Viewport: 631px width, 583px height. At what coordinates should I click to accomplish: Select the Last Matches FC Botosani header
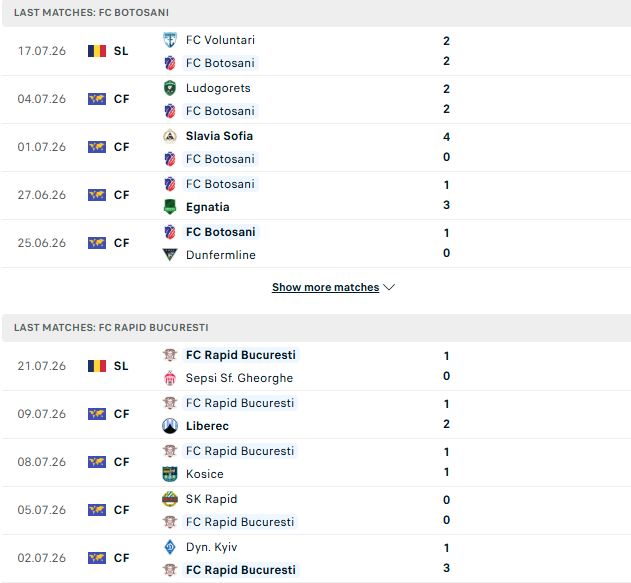[x=316, y=13]
